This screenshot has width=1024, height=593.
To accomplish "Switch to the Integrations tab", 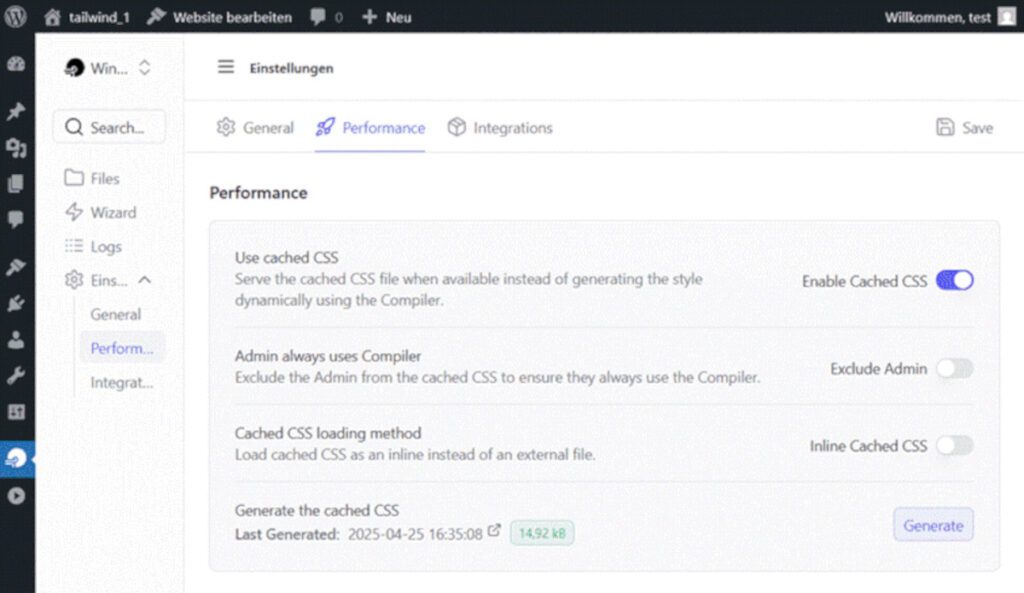I will click(x=500, y=128).
